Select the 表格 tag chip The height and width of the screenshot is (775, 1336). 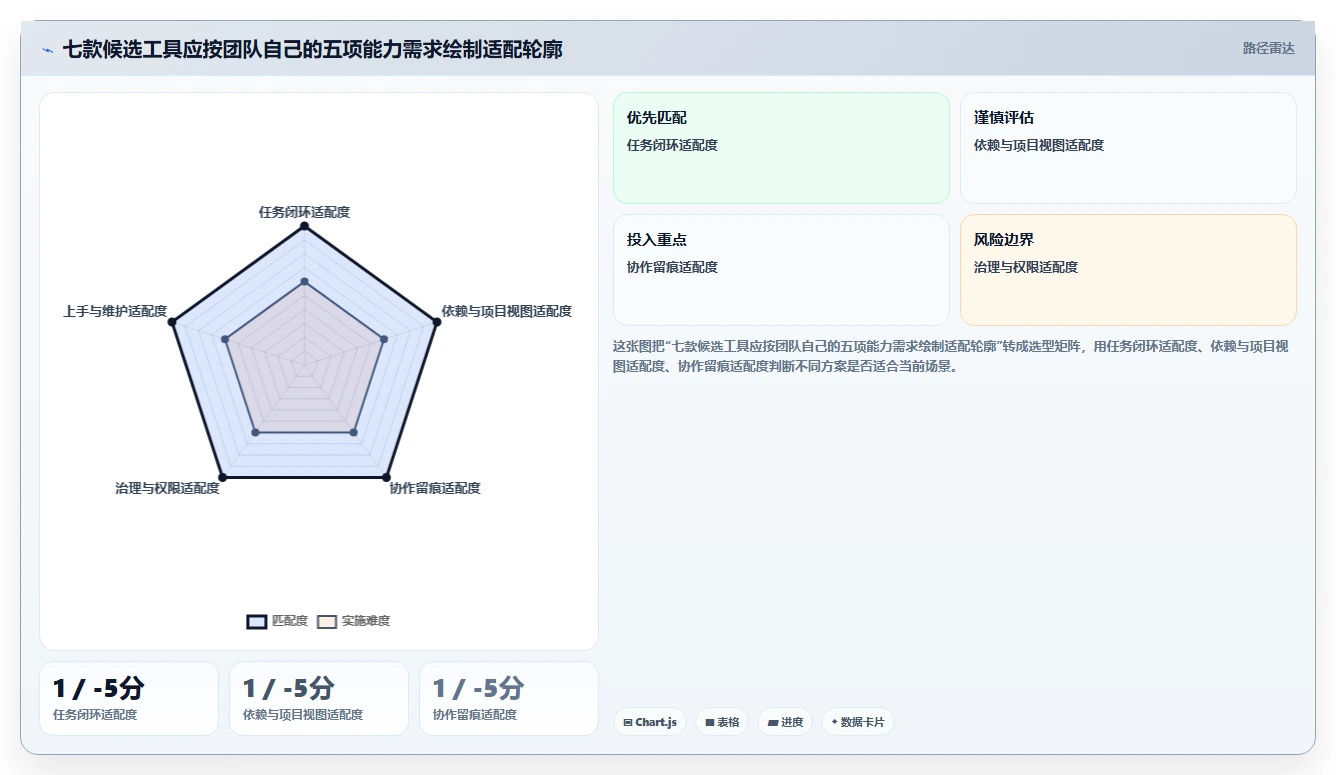click(x=722, y=722)
